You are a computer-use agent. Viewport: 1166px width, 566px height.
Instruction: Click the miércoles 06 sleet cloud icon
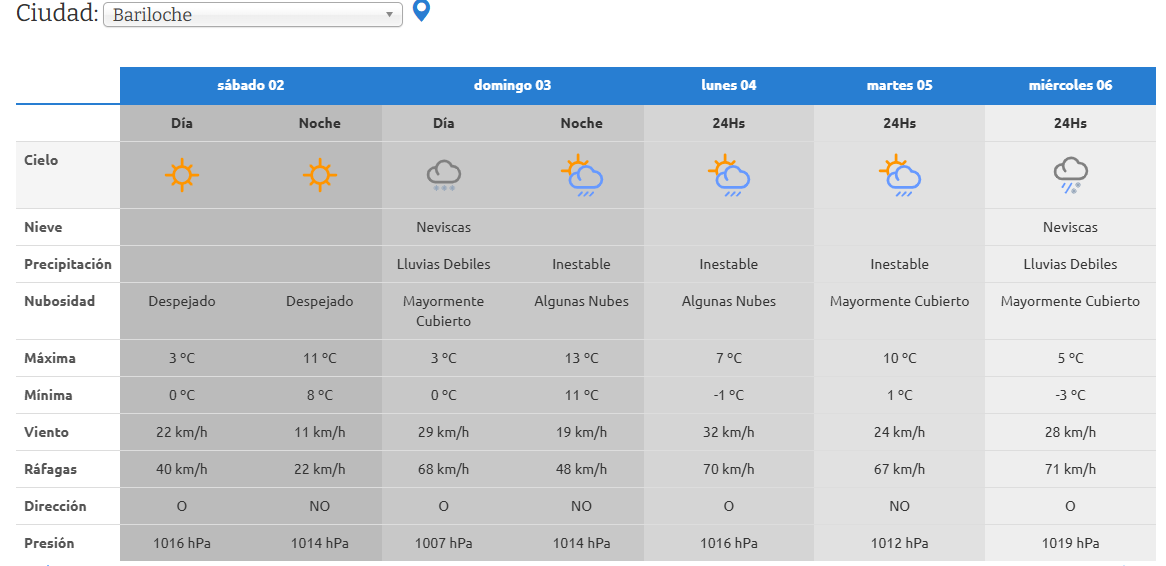(x=1070, y=175)
